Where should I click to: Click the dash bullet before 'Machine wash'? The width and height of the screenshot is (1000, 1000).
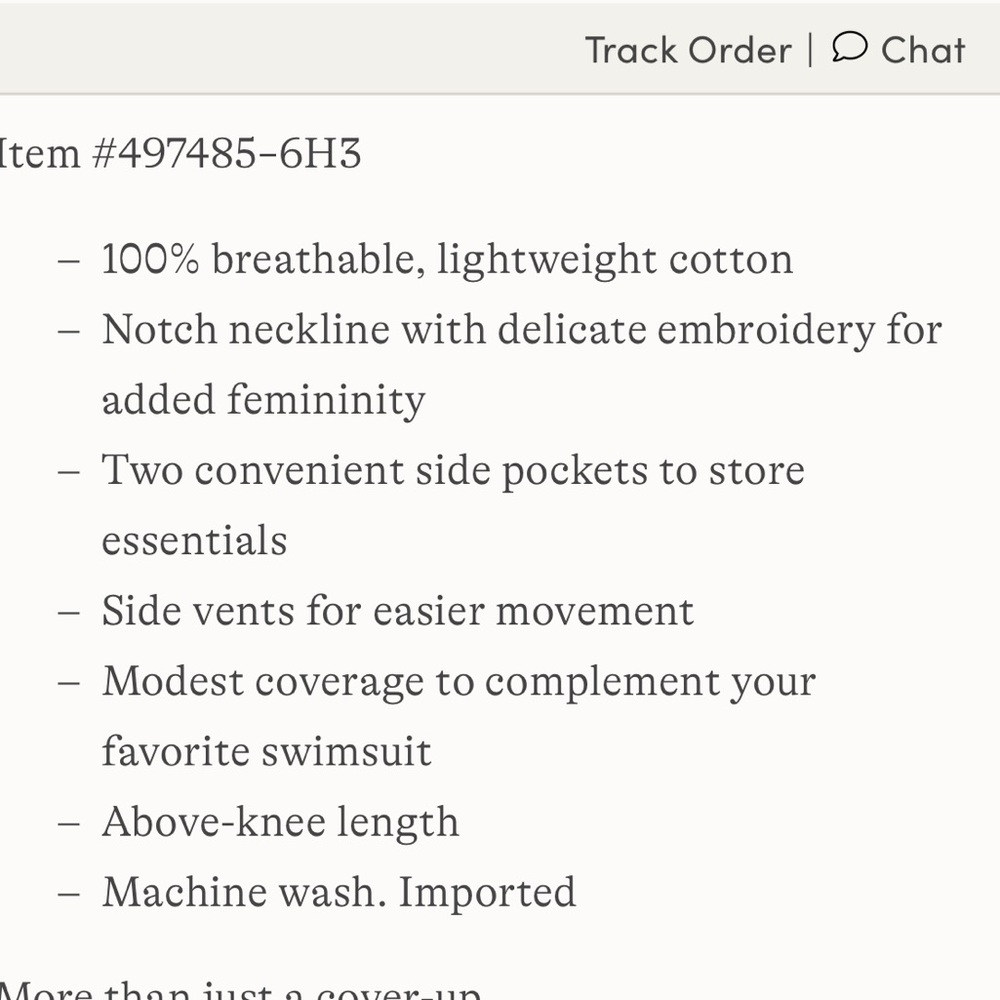[68, 893]
